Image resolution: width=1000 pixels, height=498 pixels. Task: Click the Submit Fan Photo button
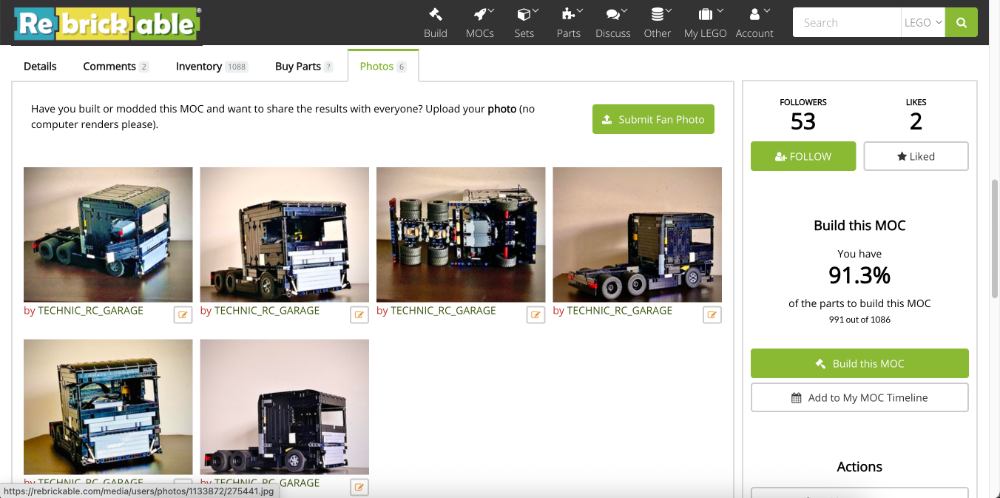[x=653, y=119]
